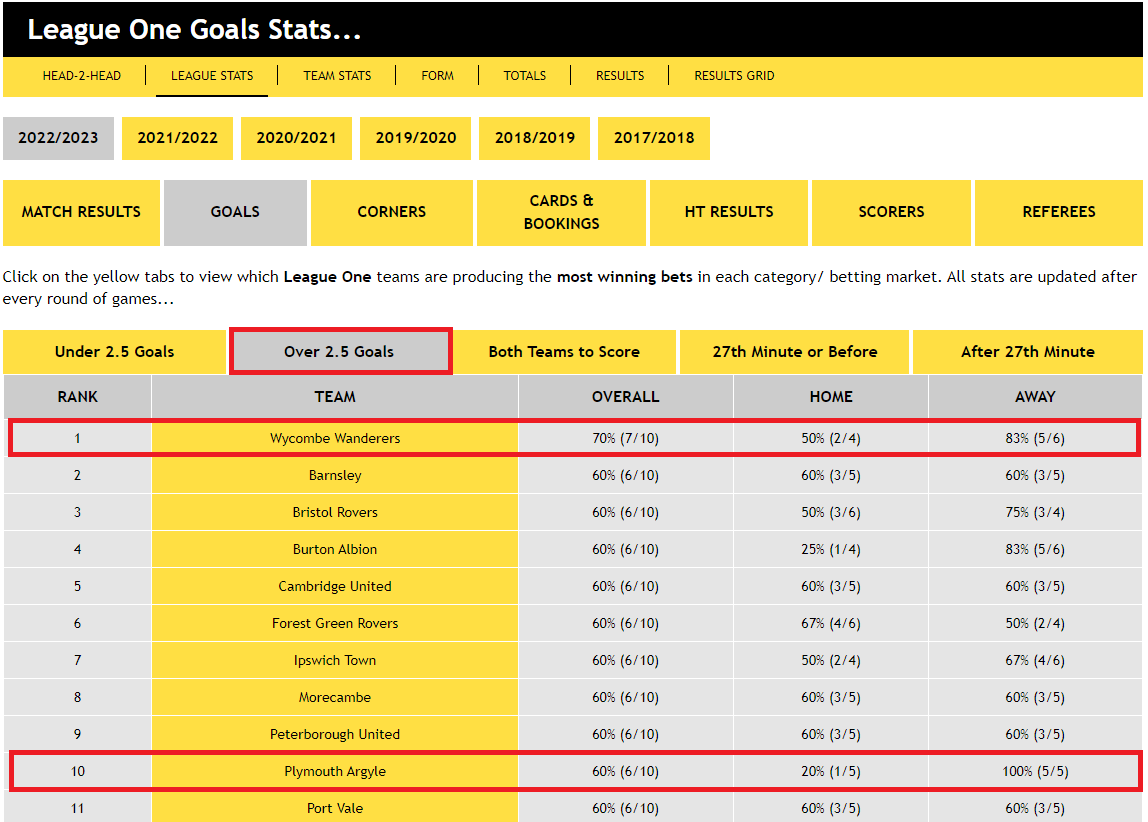
Task: Click Burton Albion's away 83% (5/6) cell
Action: point(1035,550)
